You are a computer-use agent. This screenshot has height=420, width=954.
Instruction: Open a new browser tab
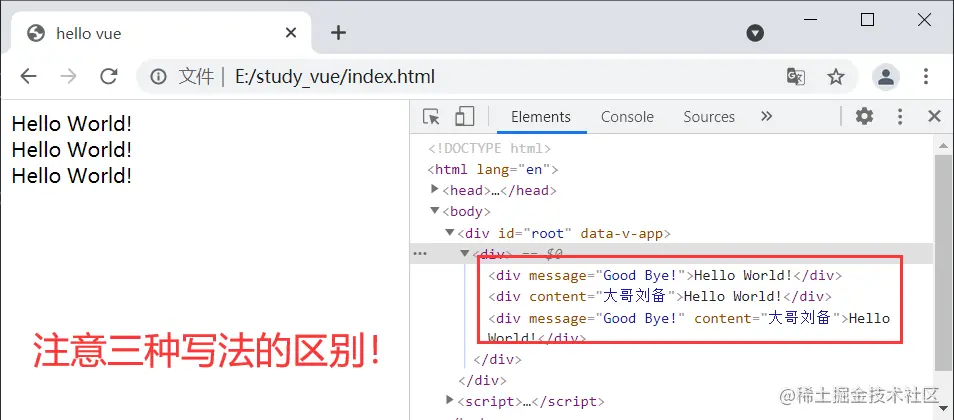coord(338,32)
